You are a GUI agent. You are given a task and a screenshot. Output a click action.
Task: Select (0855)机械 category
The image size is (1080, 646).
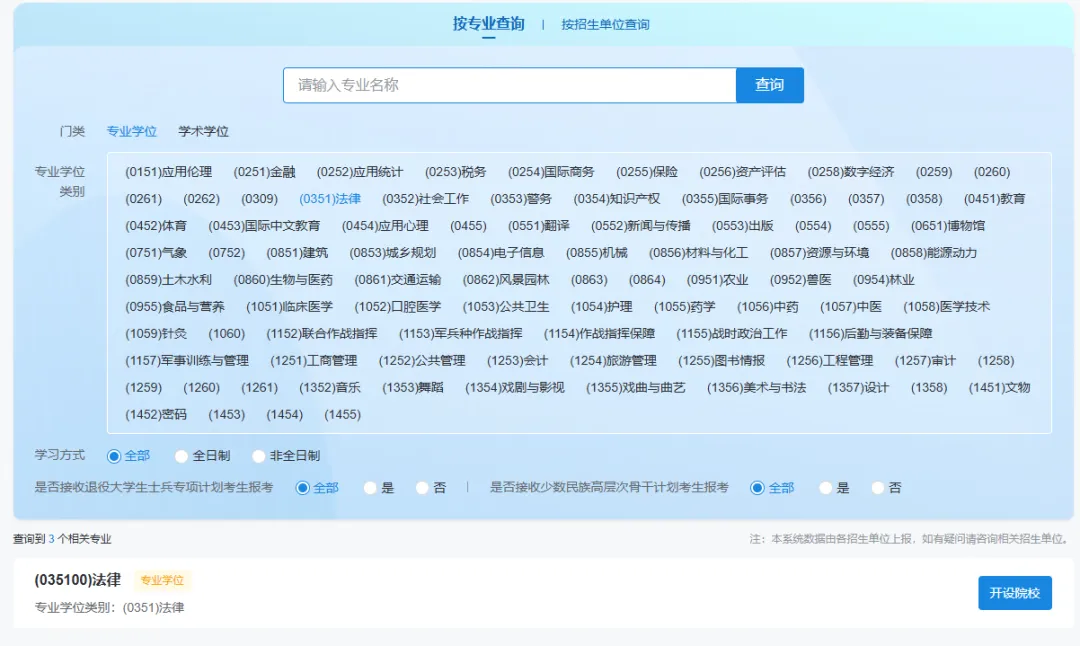tap(596, 253)
